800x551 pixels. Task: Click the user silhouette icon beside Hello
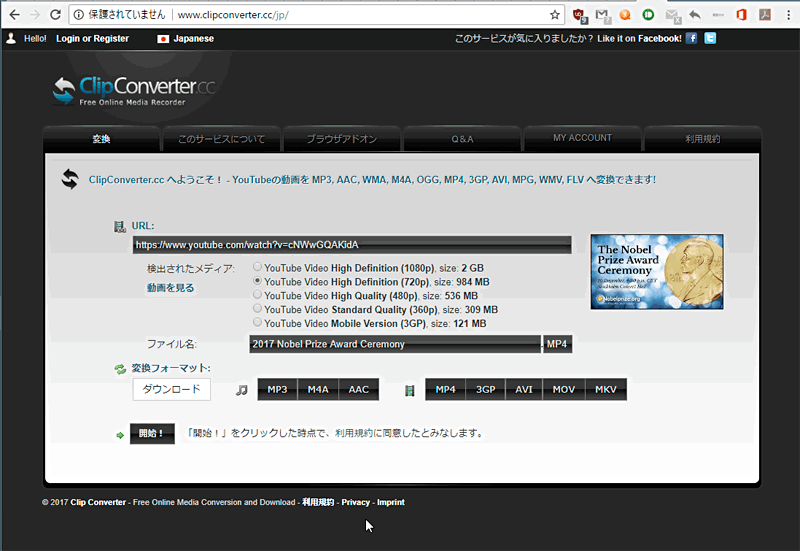(x=11, y=38)
